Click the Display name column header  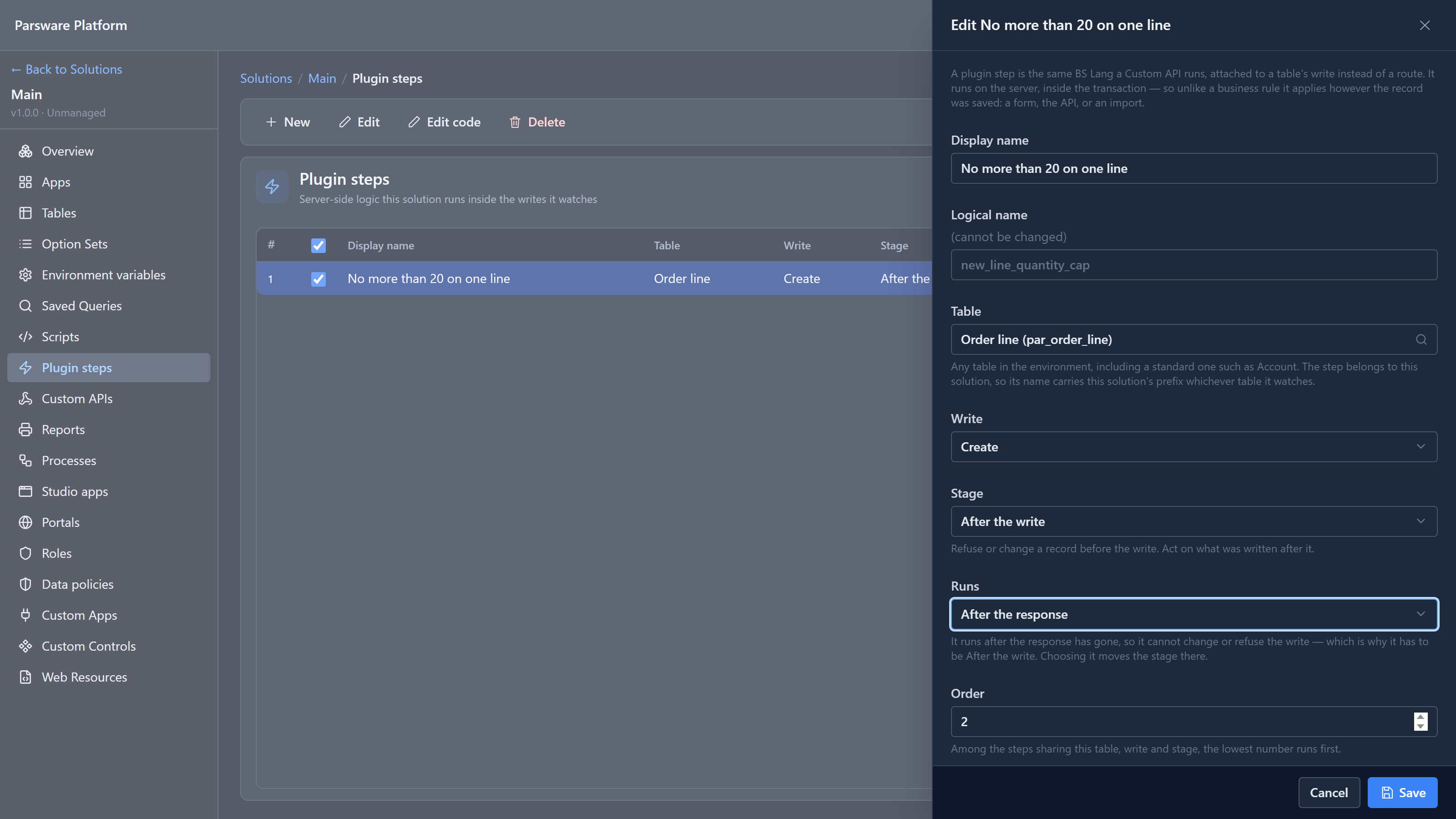(380, 245)
